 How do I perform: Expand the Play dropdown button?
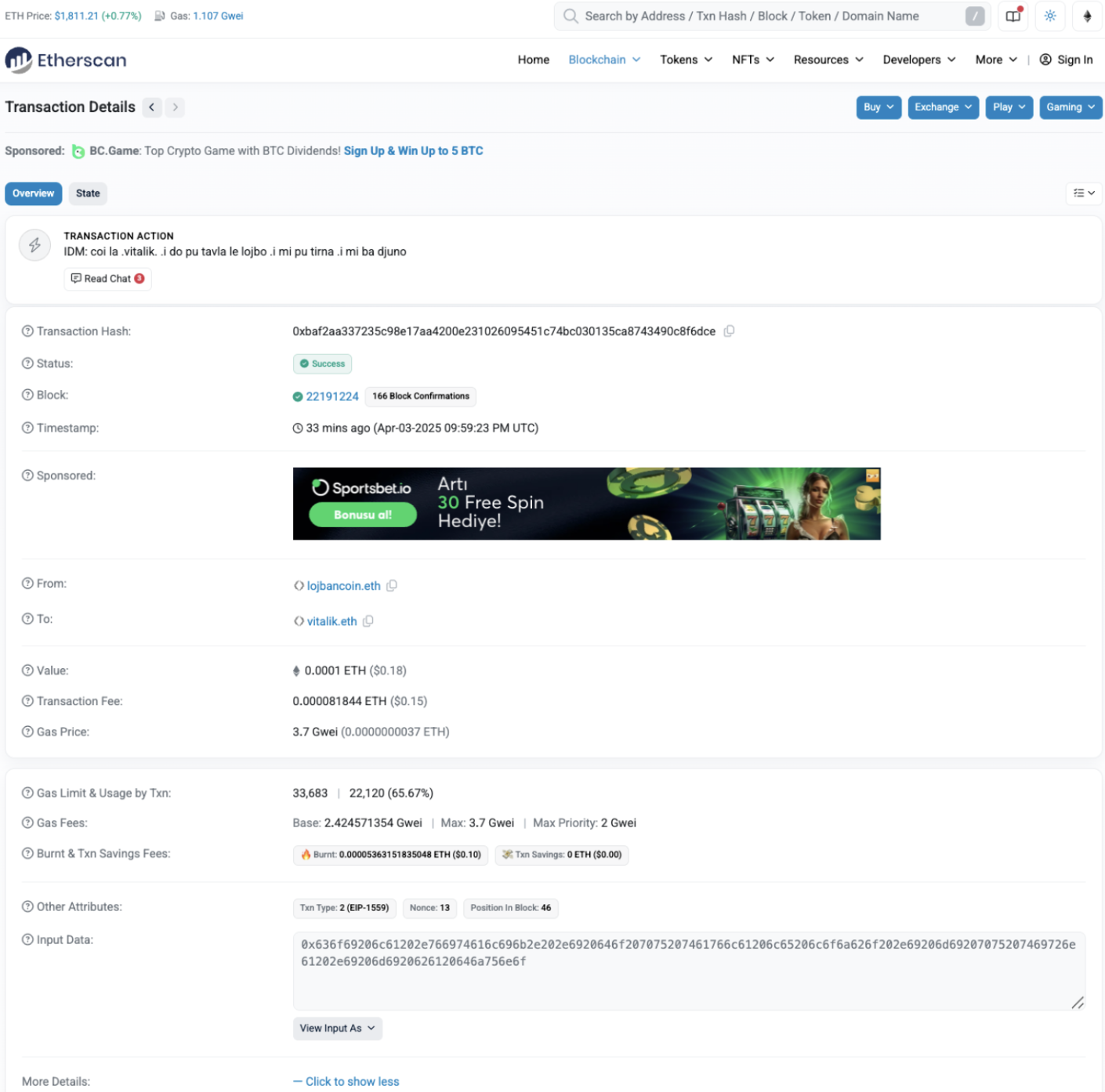pos(1009,107)
